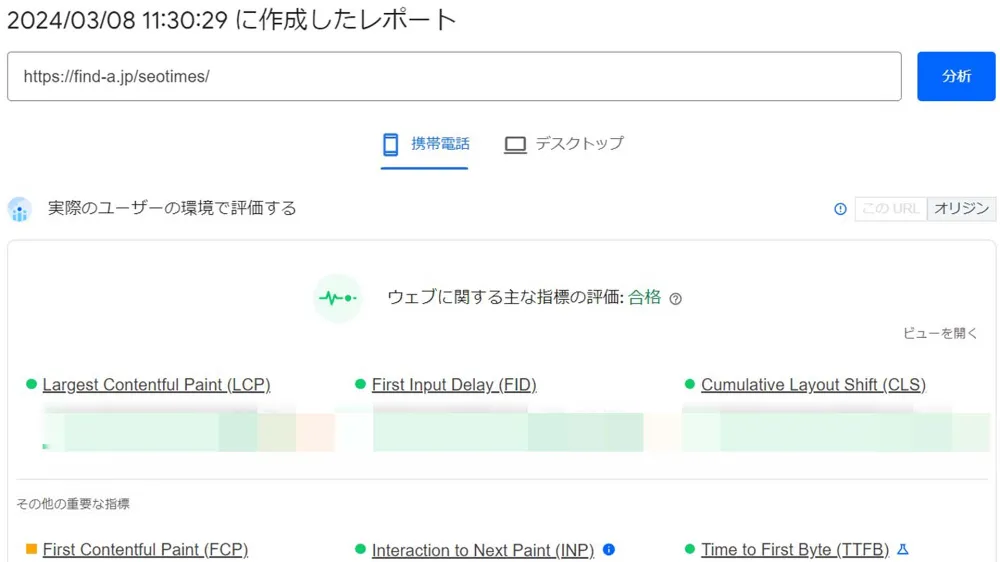Click the FID distribution bar
This screenshot has height=562, width=1000.
pyautogui.click(x=508, y=432)
